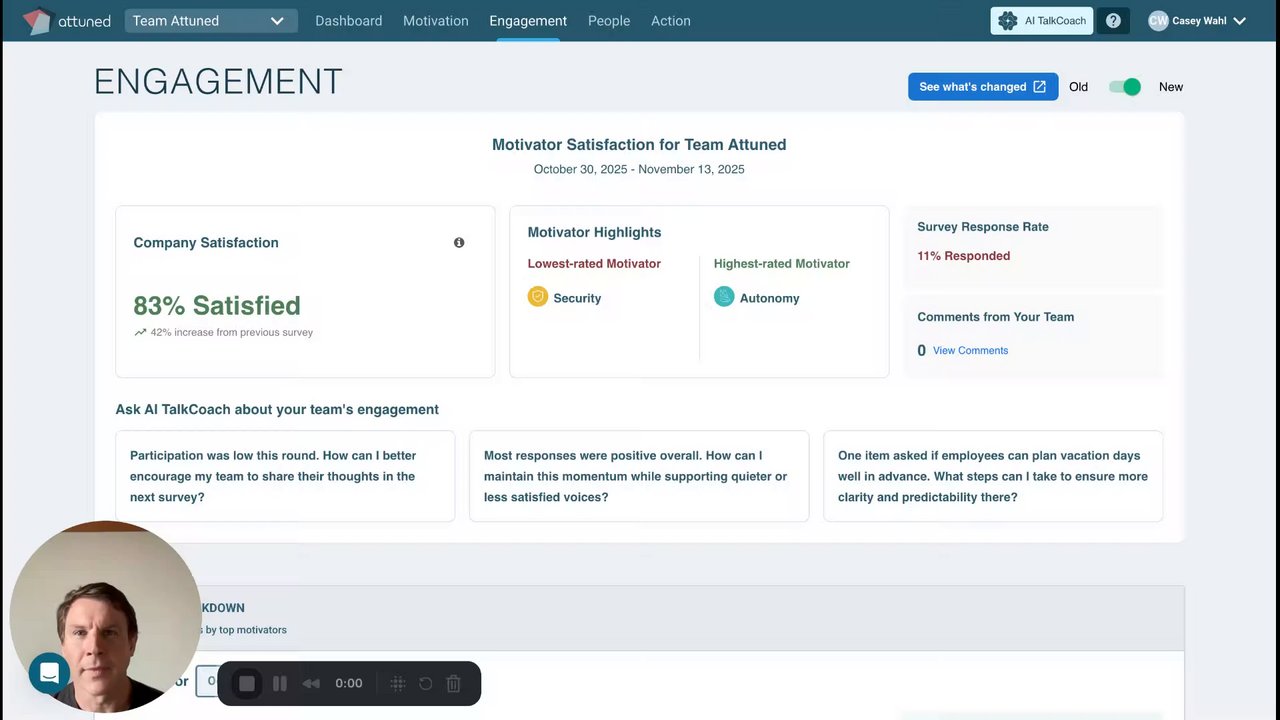Select the Engagement tab
1280x720 pixels.
tap(528, 21)
